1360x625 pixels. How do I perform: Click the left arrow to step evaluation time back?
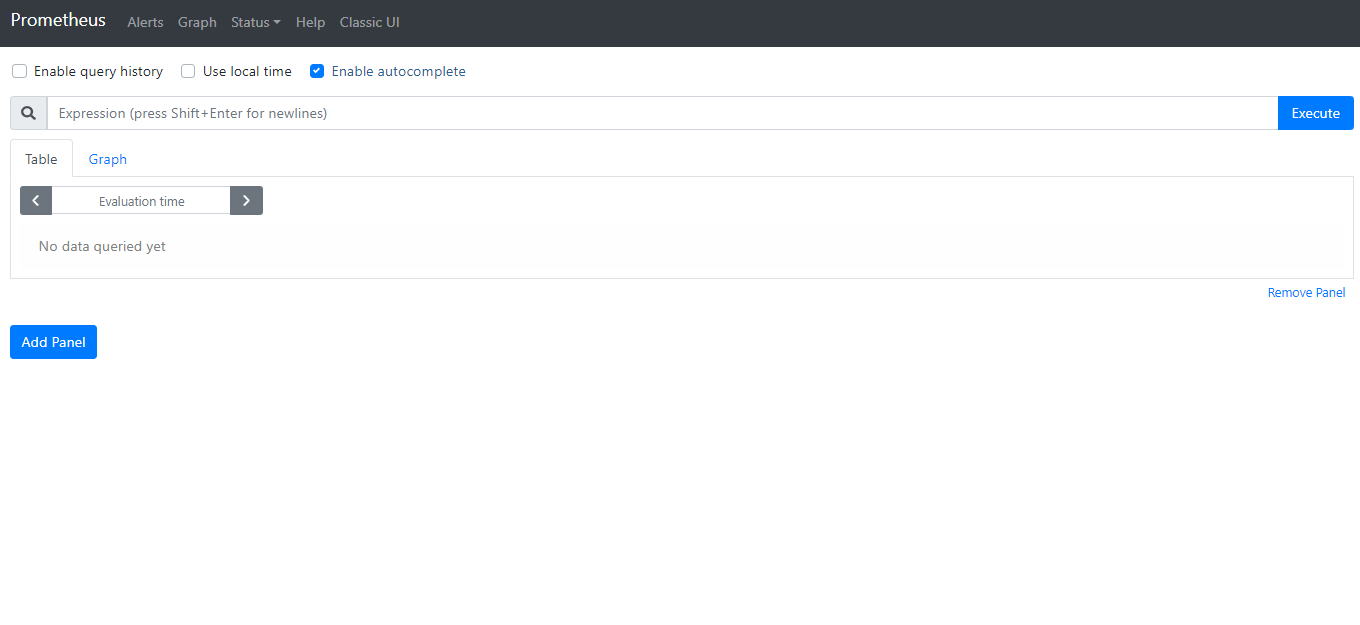click(35, 200)
